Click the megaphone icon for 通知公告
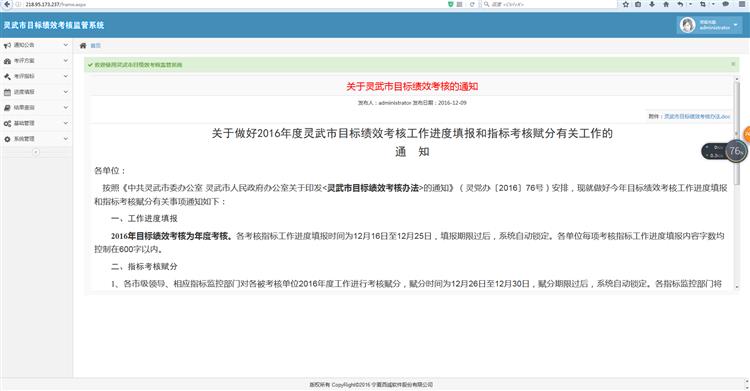The image size is (750, 391). (7, 45)
